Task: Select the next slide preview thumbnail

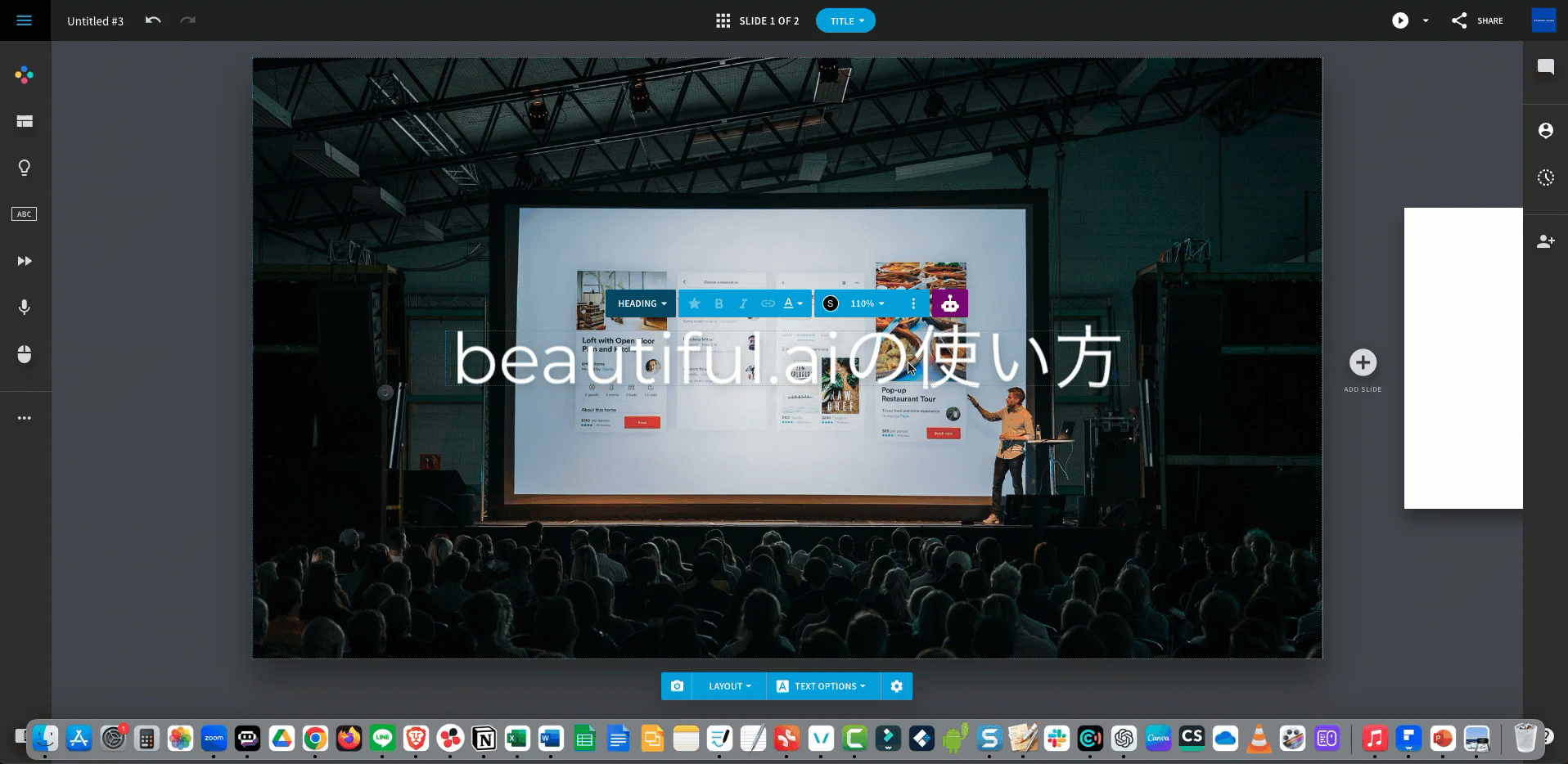Action: point(1463,358)
